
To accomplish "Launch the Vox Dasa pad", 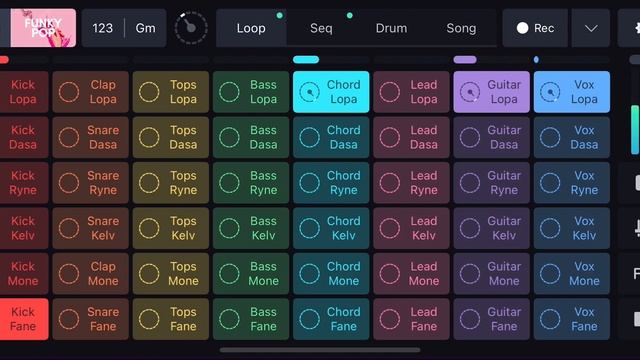I will [572, 137].
